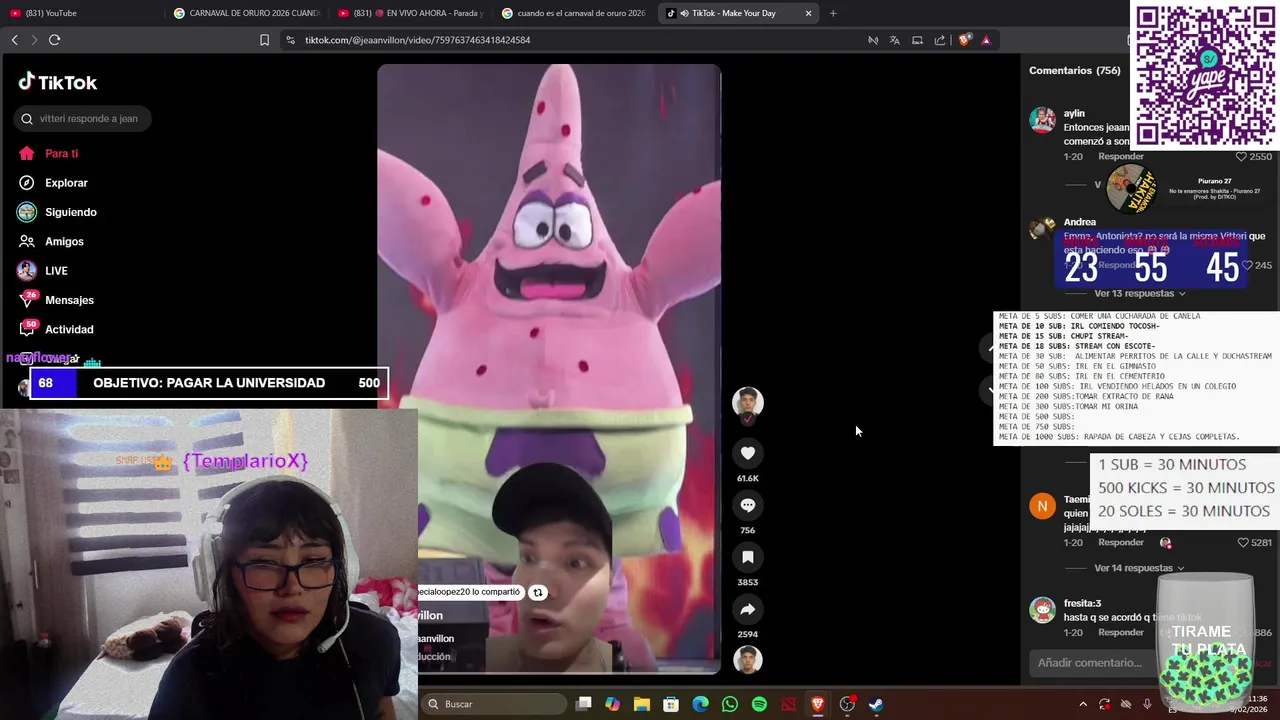Open WhatsApp from the taskbar
Viewport: 1280px width, 720px height.
coord(730,704)
